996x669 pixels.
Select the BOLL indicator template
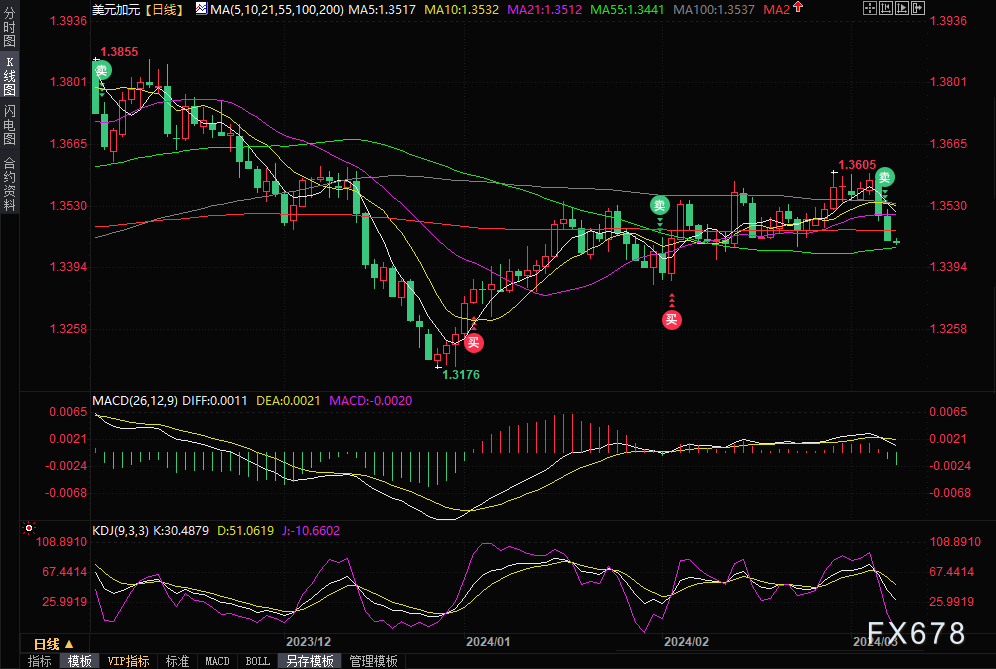[257, 661]
